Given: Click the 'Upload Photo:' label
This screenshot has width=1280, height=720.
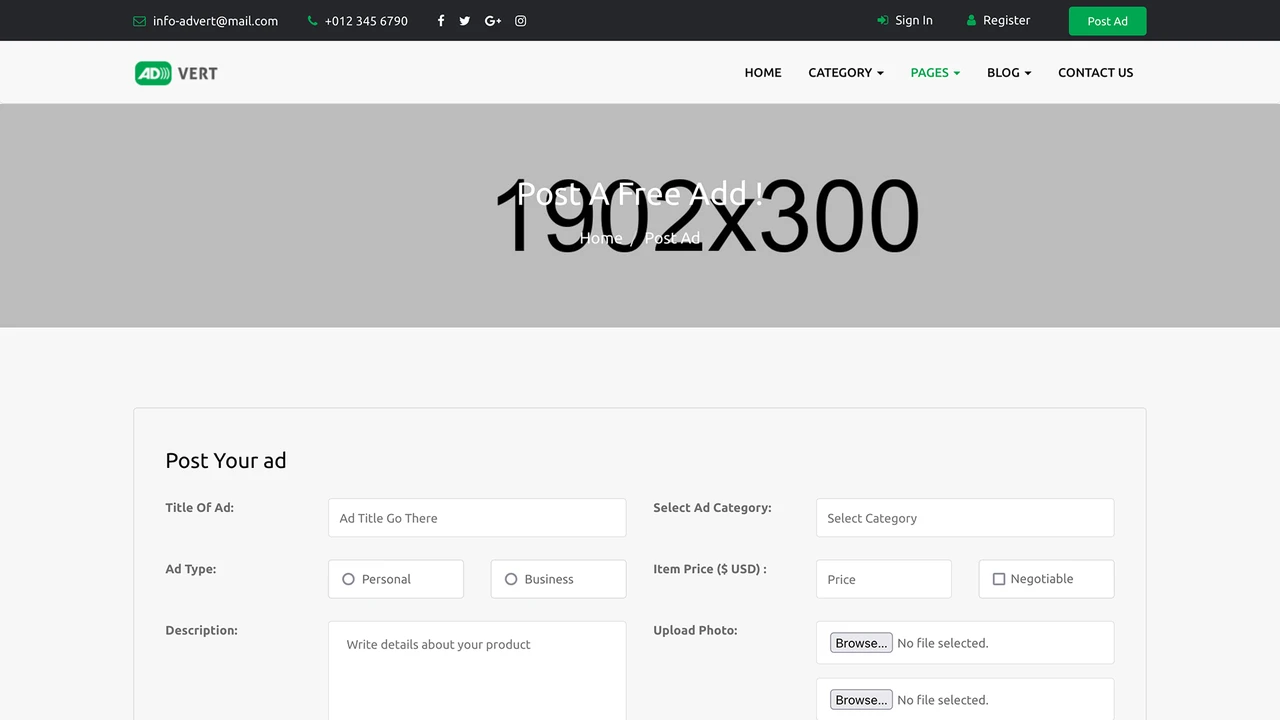Looking at the screenshot, I should 695,630.
